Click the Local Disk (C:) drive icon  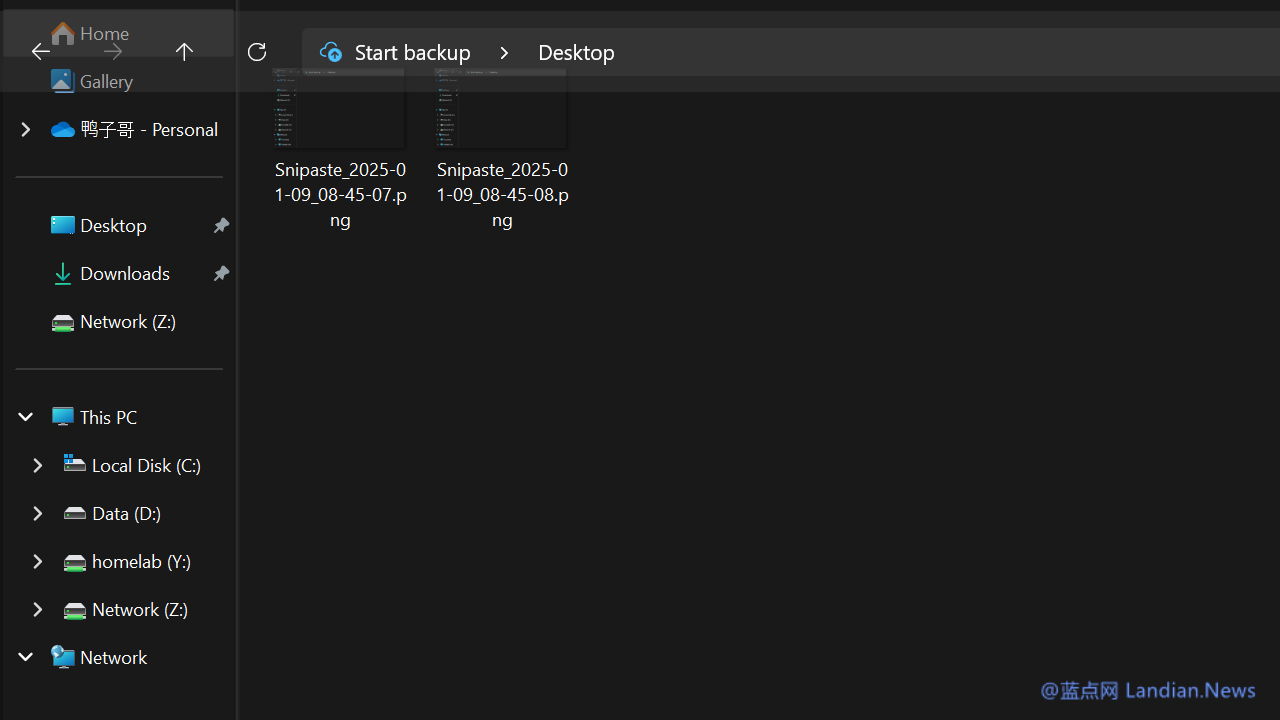point(75,463)
